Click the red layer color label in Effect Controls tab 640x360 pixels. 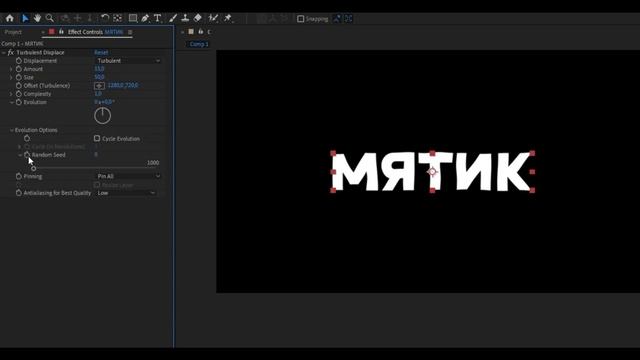tap(52, 32)
